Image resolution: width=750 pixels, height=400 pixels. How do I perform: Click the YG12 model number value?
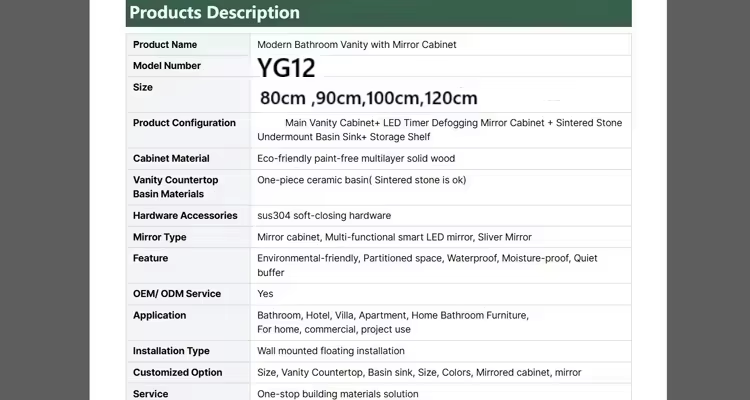286,68
